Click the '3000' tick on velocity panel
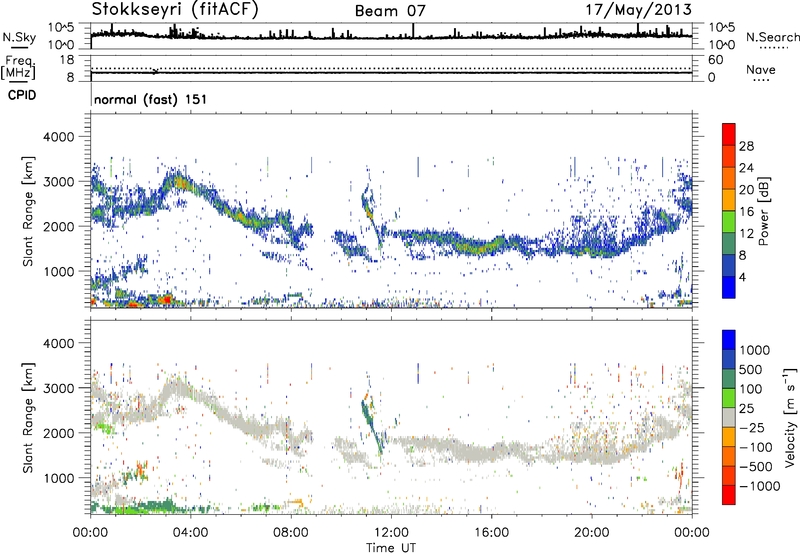The width and height of the screenshot is (800, 554). (x=58, y=388)
